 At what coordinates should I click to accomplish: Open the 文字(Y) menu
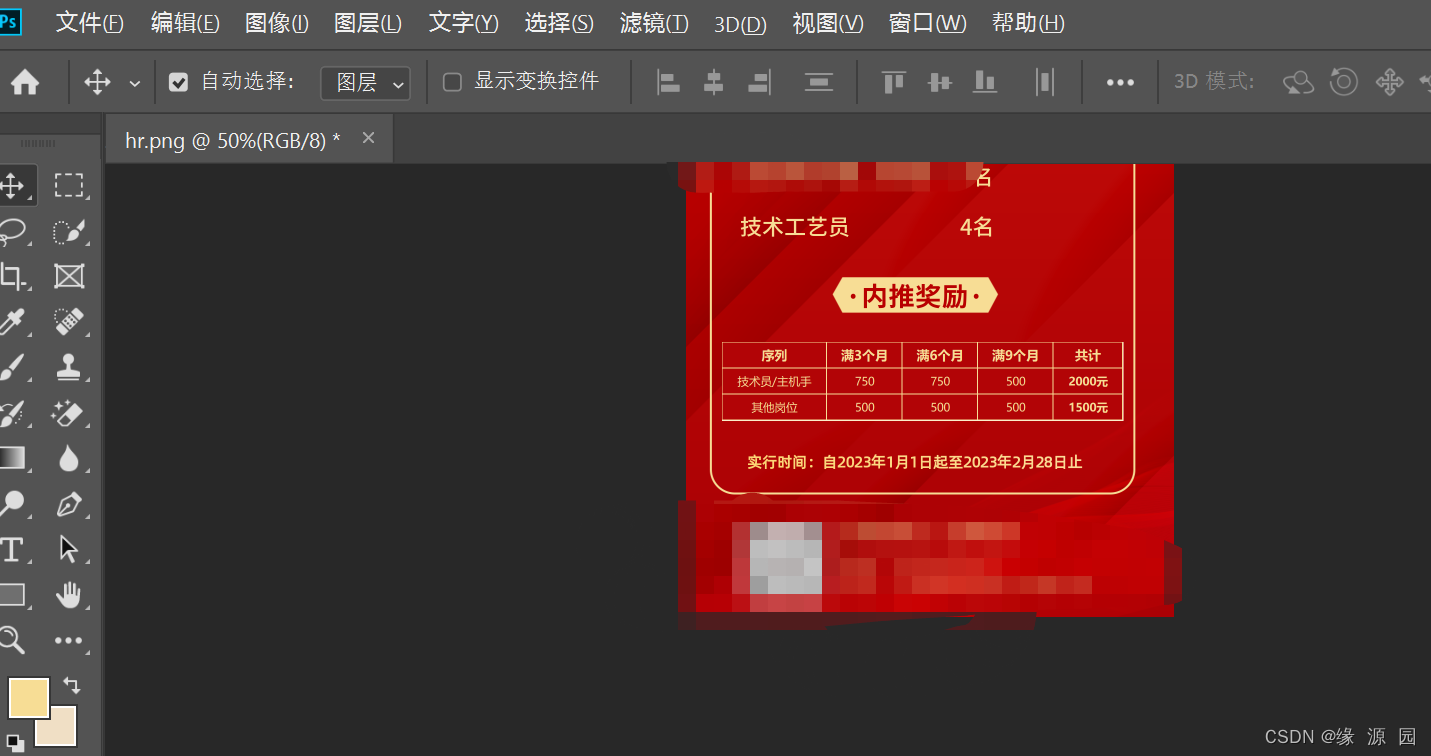coord(464,23)
